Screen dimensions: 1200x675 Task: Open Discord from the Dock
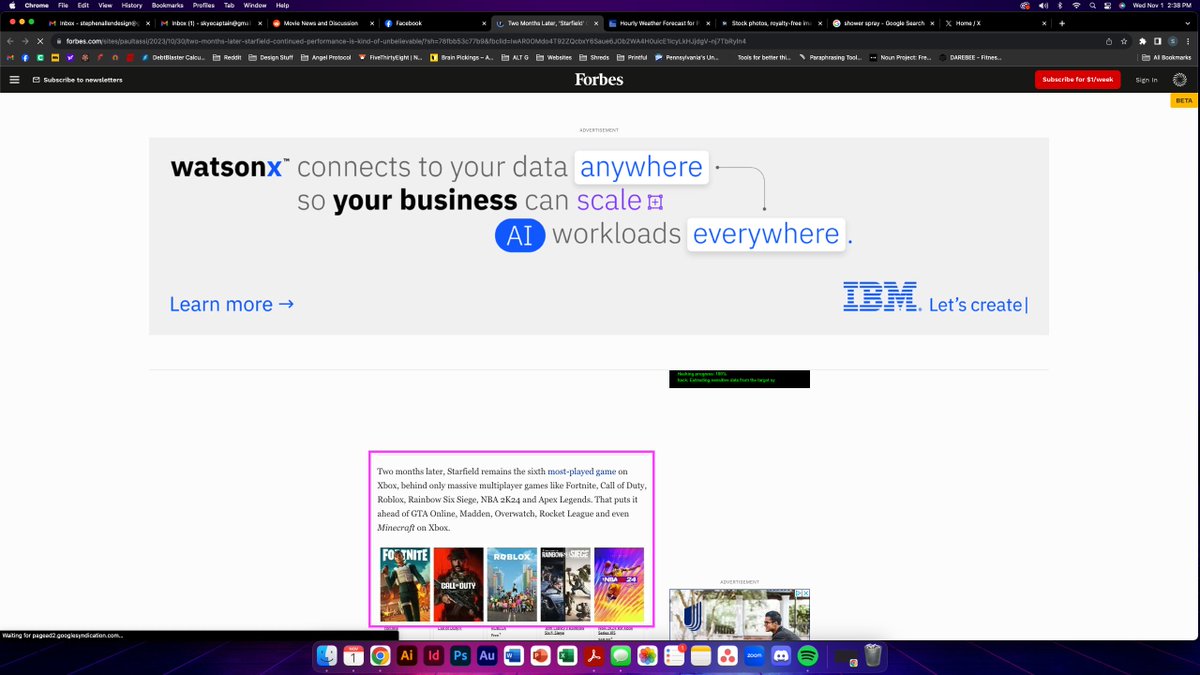[x=780, y=657]
